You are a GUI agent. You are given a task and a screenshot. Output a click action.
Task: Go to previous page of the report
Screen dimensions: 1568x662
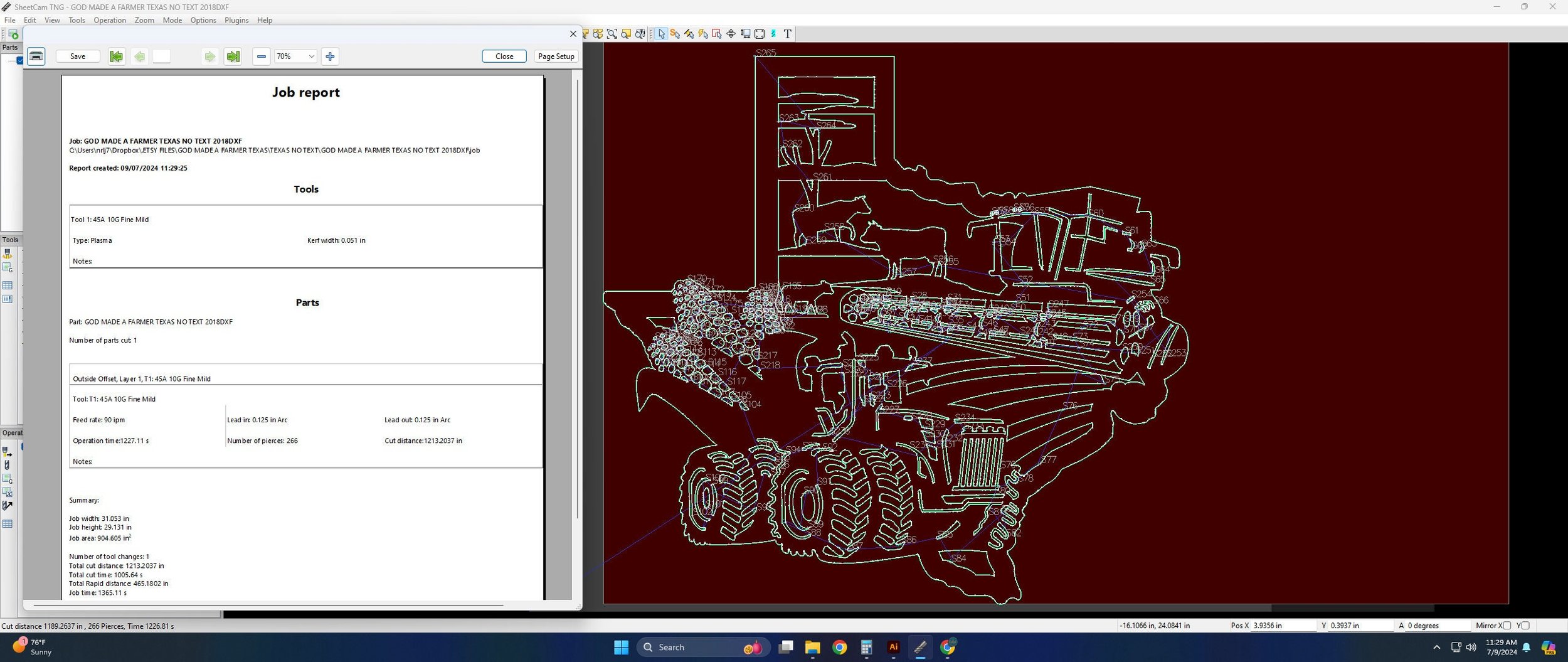point(140,56)
